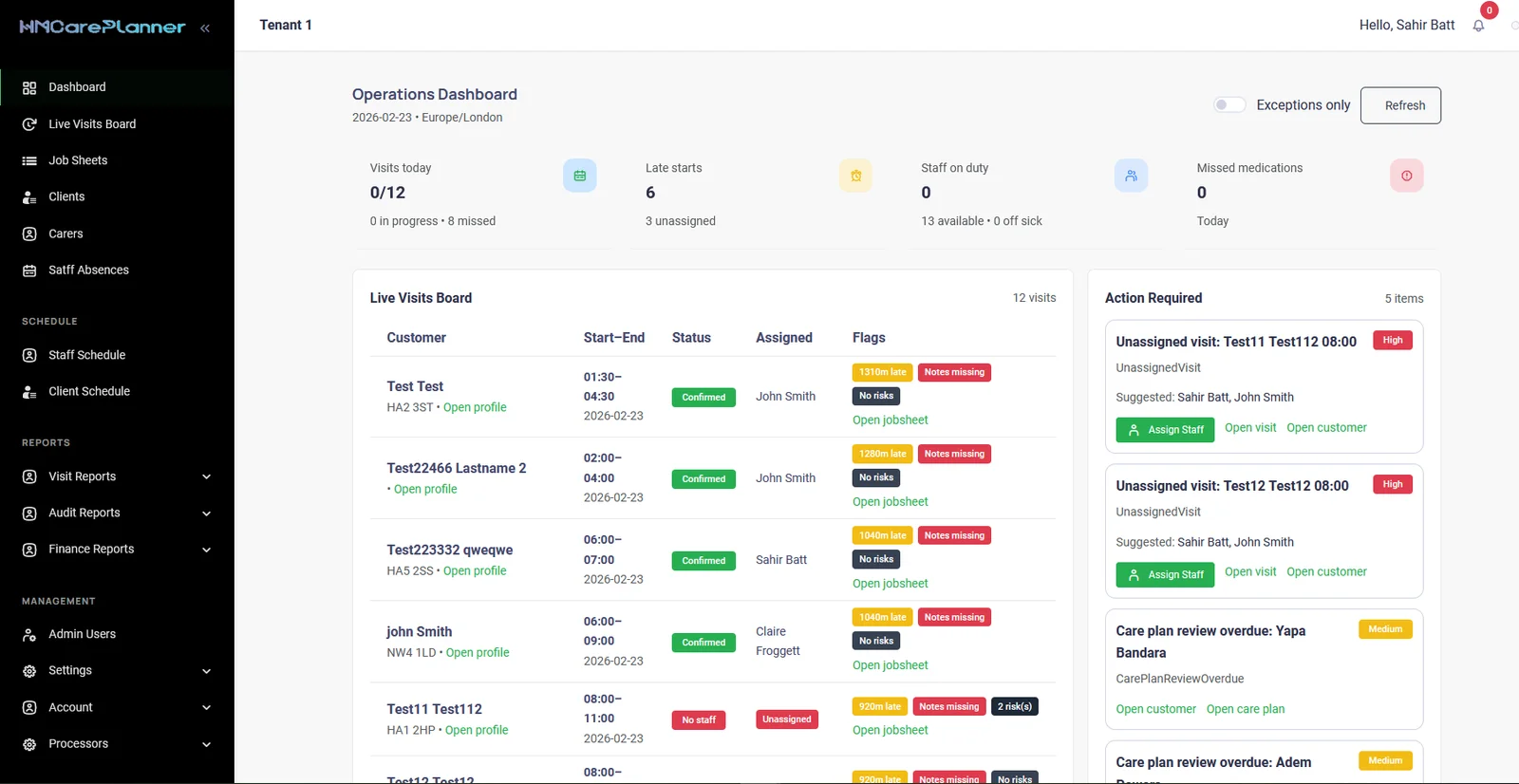Click the Tenant 1 header label
Image resolution: width=1519 pixels, height=784 pixels.
[x=286, y=25]
